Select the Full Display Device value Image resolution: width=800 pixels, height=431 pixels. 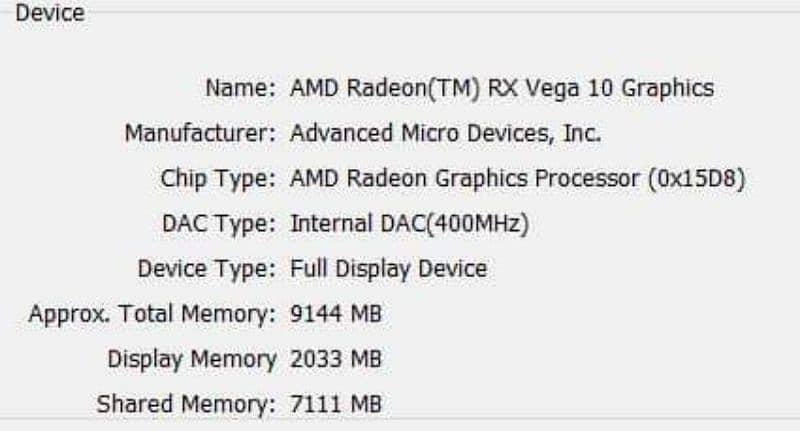(388, 269)
